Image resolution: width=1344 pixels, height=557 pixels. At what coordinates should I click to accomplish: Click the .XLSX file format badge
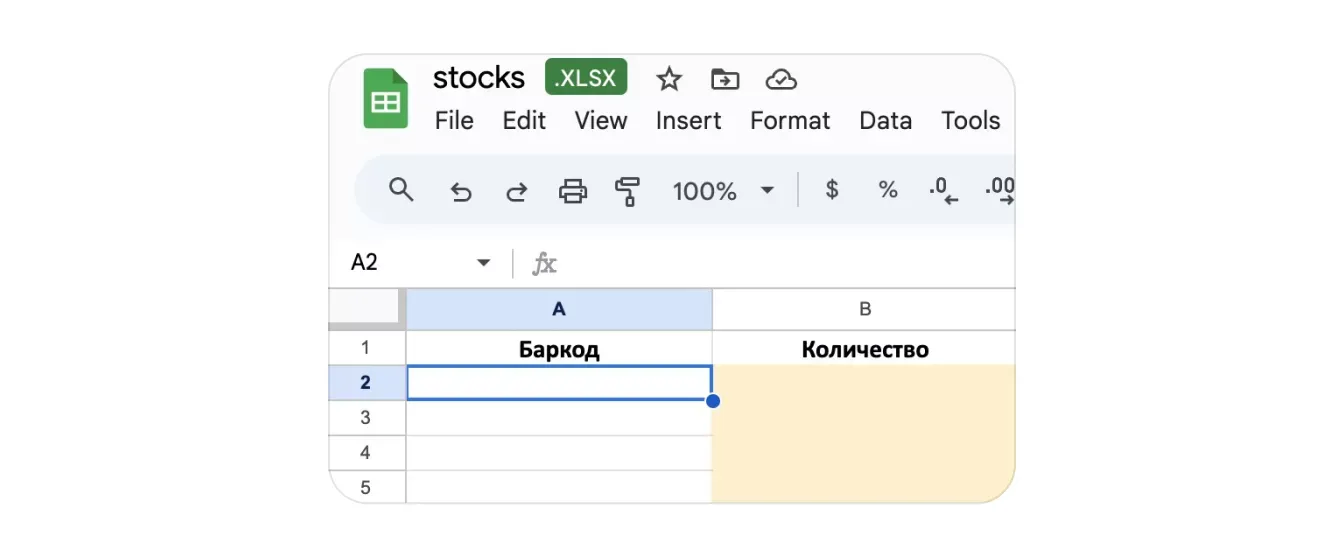[586, 78]
